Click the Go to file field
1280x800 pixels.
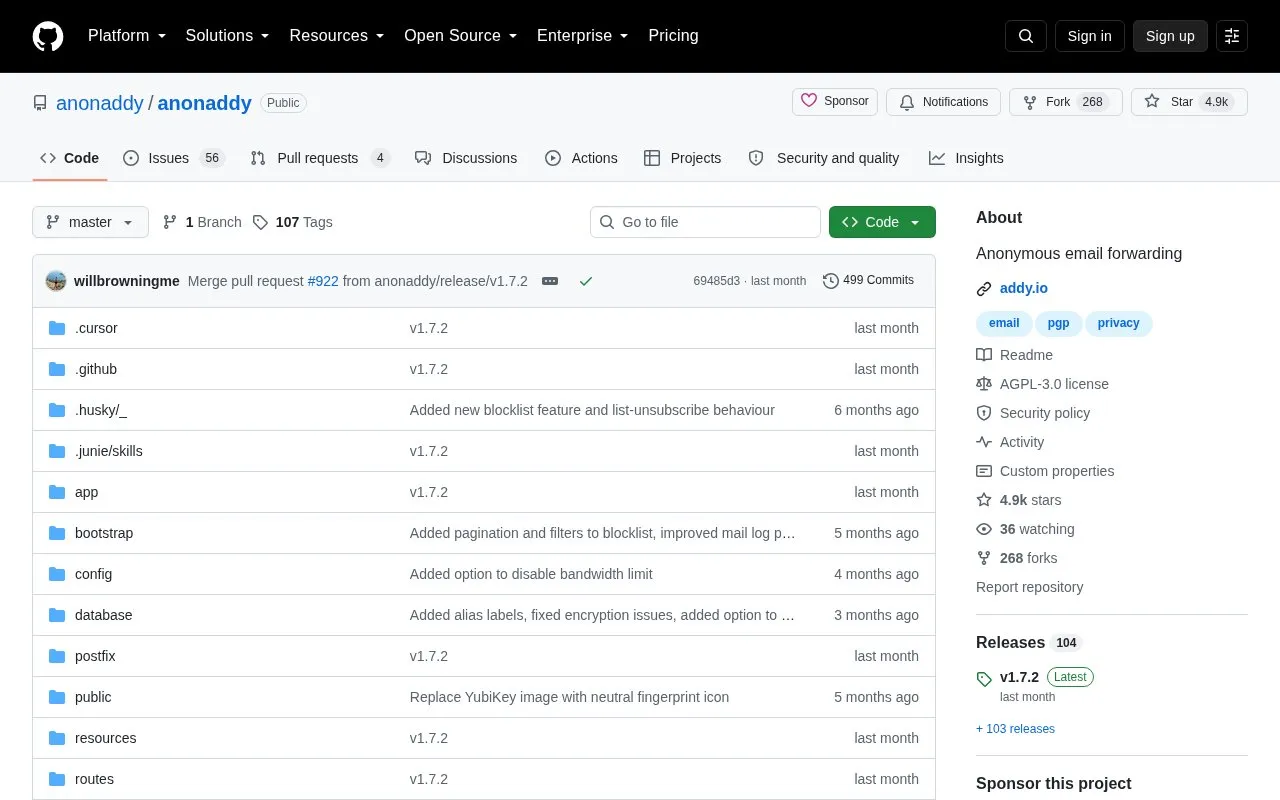(705, 222)
